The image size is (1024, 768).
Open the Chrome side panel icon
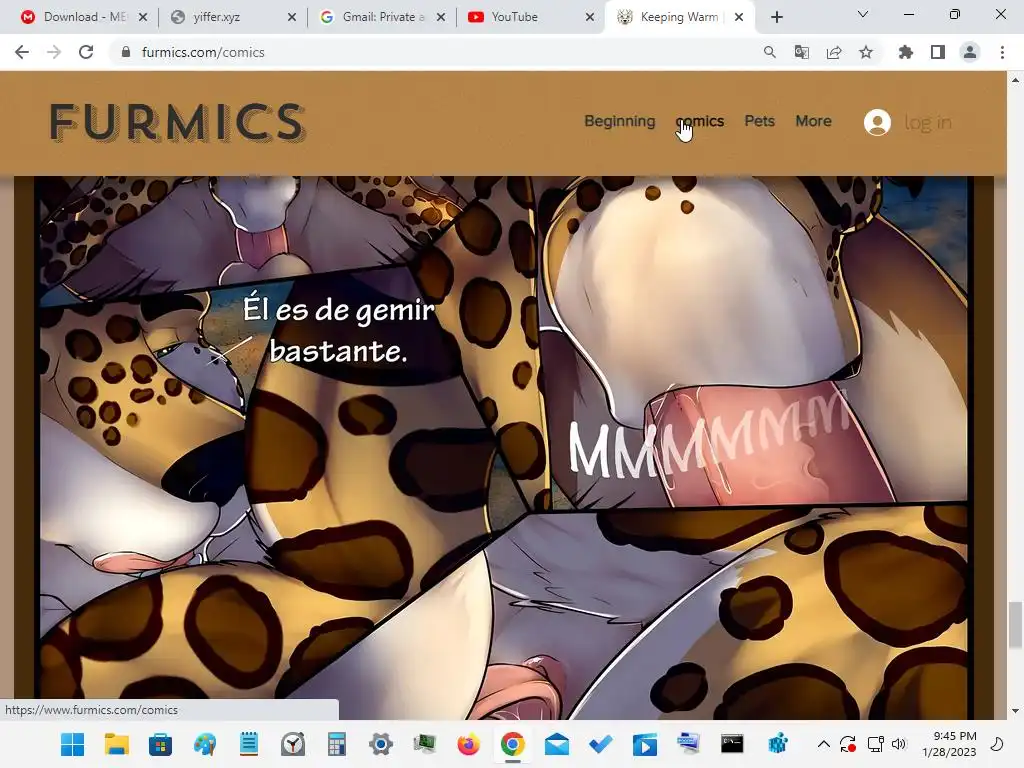point(938,52)
